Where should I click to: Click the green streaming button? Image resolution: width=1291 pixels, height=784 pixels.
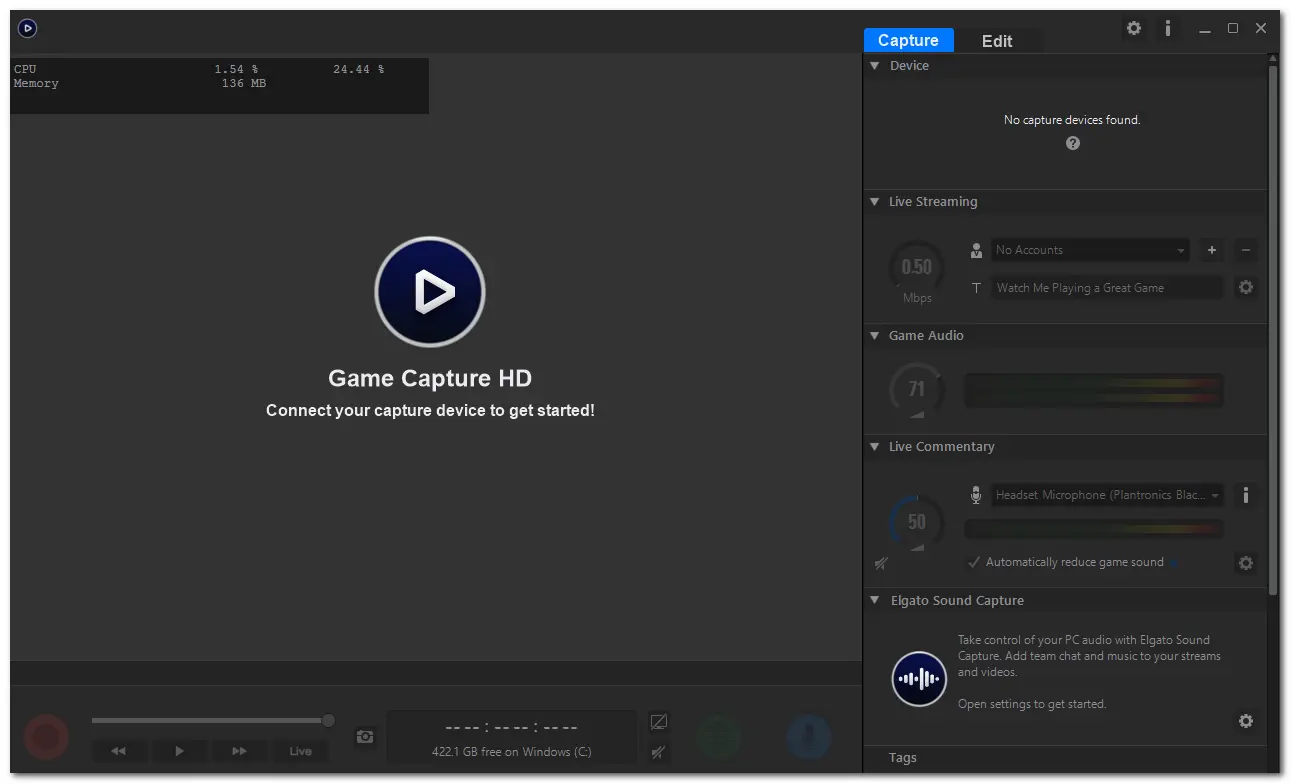click(719, 738)
